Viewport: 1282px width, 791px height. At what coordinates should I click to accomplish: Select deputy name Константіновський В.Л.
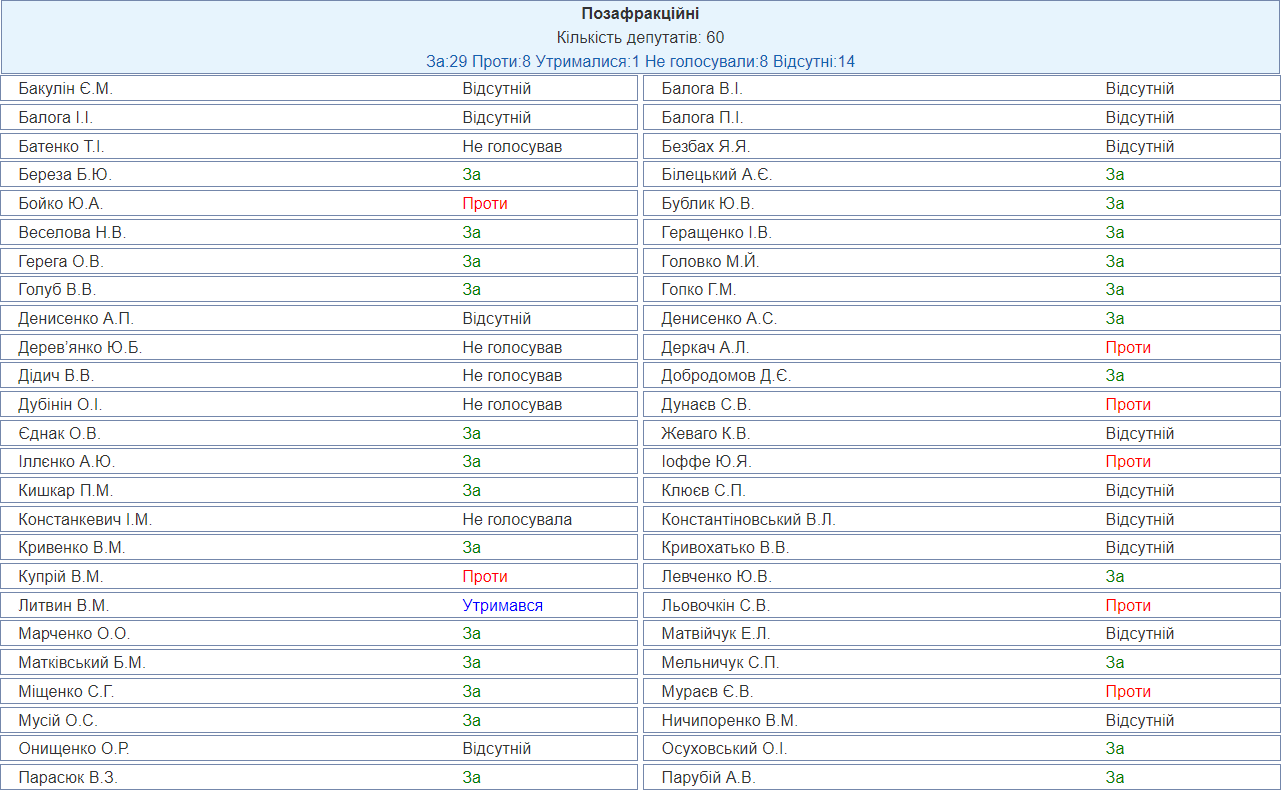[748, 520]
